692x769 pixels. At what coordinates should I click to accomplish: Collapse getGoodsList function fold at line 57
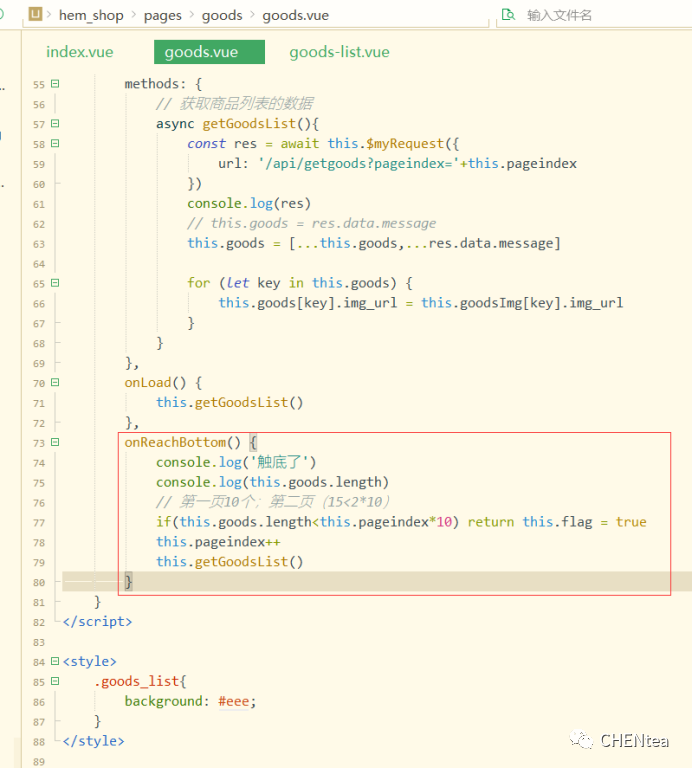[55, 124]
